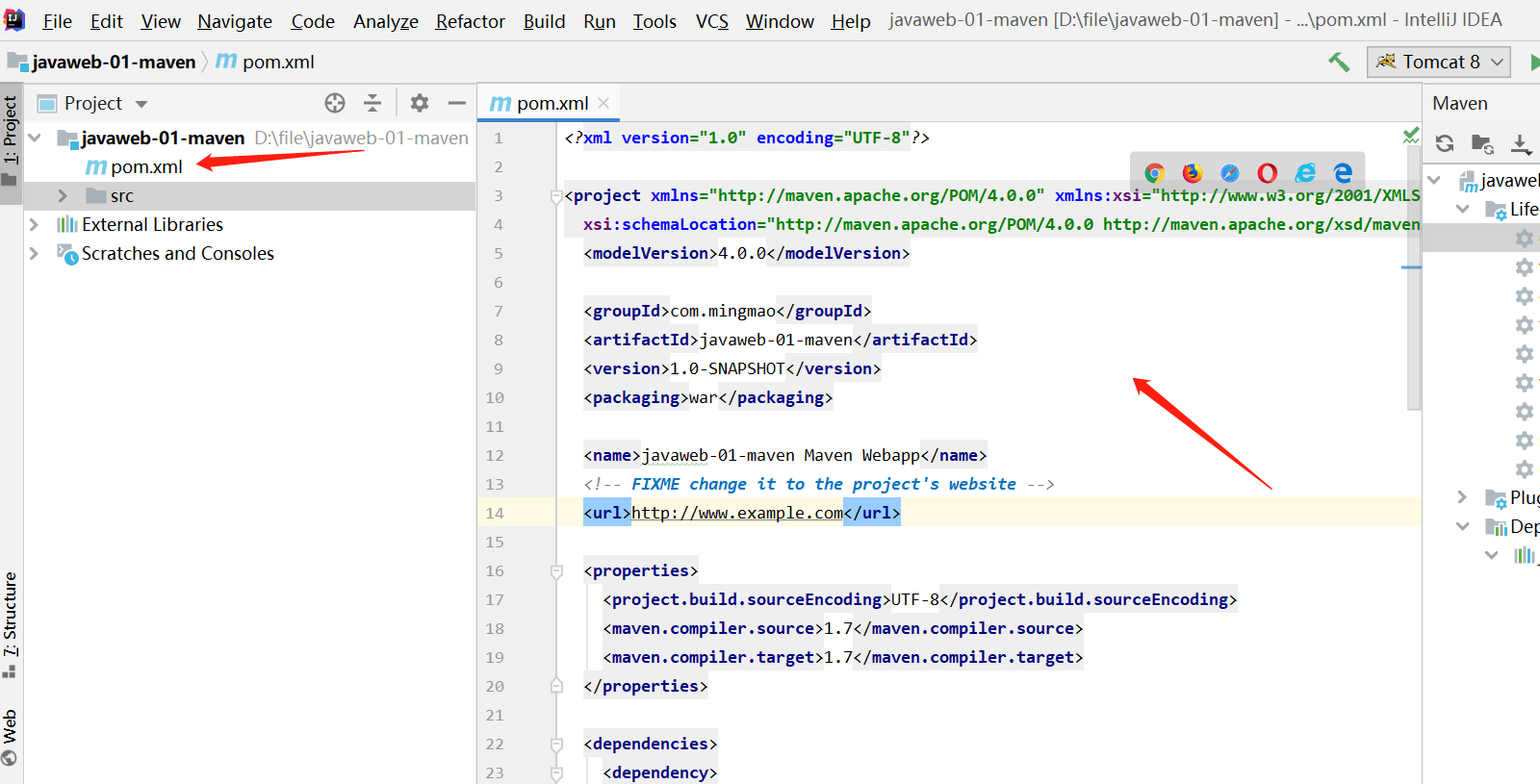
Task: Fold the properties block at line 16
Action: (556, 571)
